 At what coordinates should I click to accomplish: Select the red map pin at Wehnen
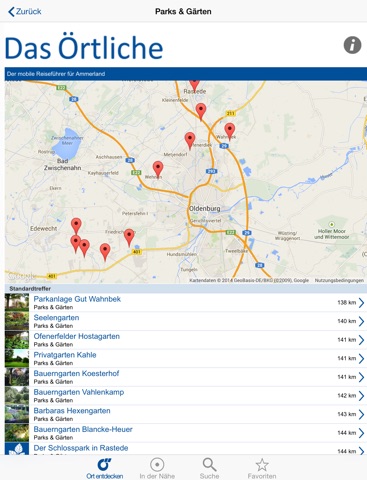[158, 169]
